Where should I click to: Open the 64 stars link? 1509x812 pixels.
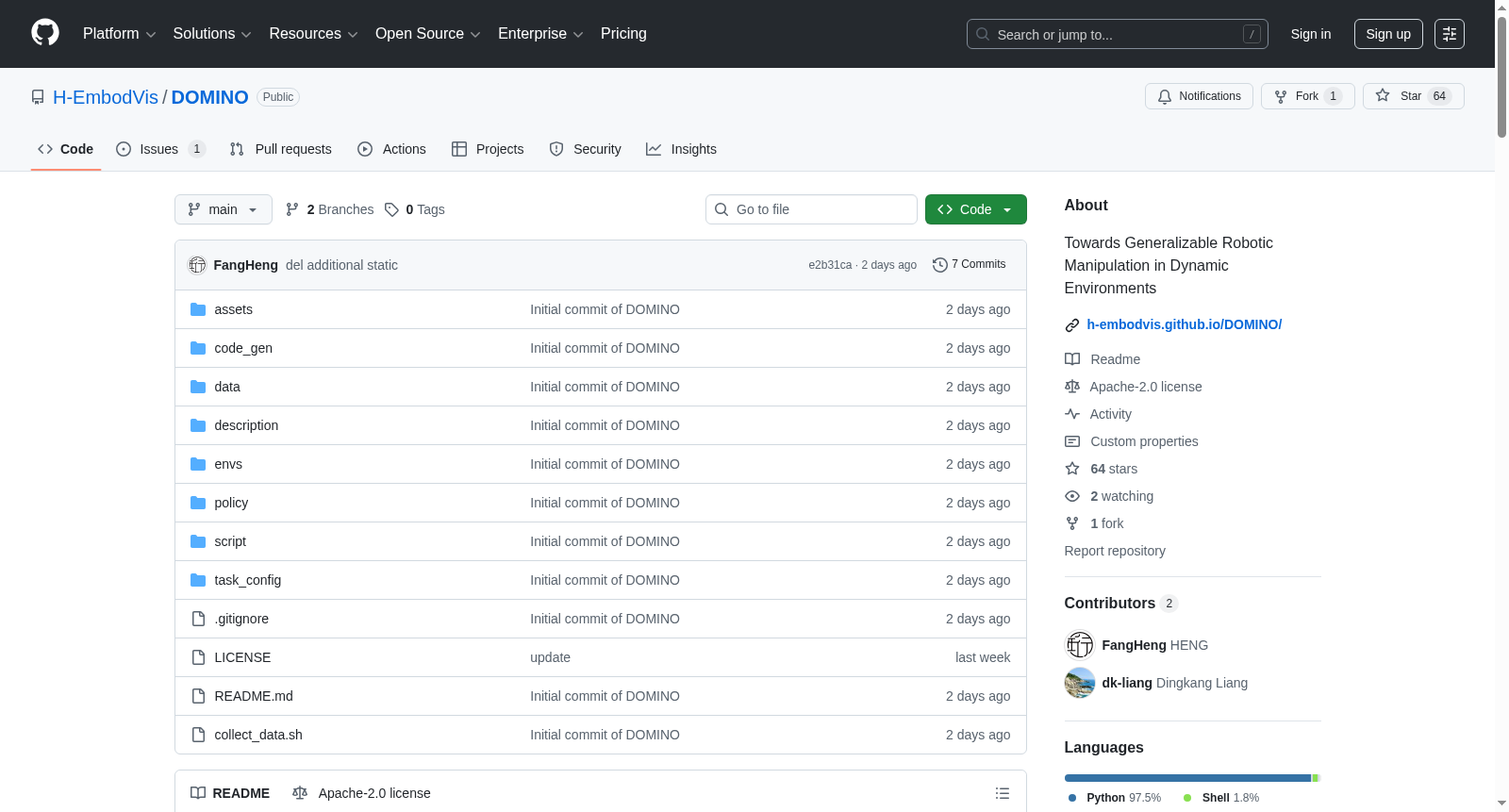(1114, 469)
